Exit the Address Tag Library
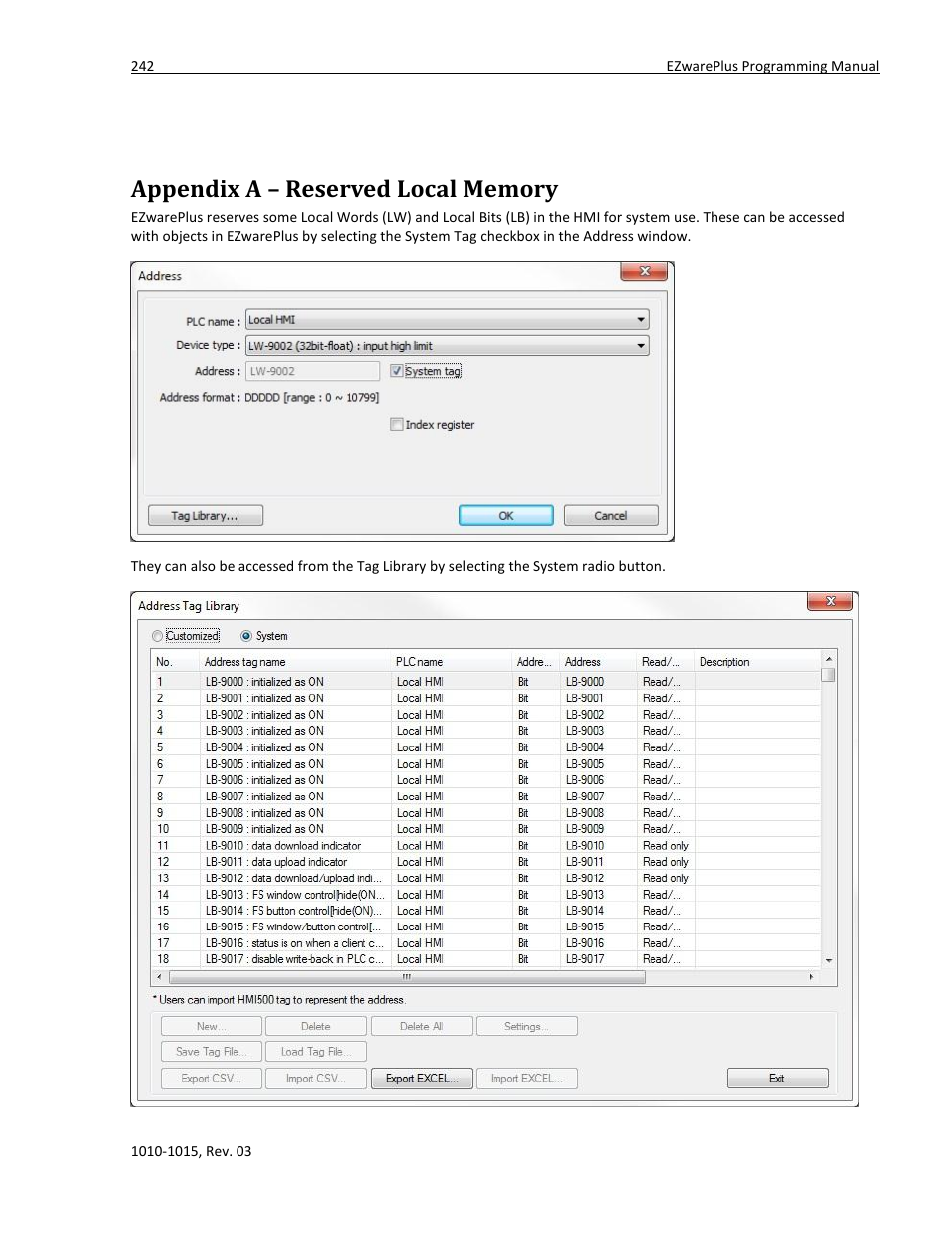Viewport: 952px width, 1233px height. coord(777,1079)
